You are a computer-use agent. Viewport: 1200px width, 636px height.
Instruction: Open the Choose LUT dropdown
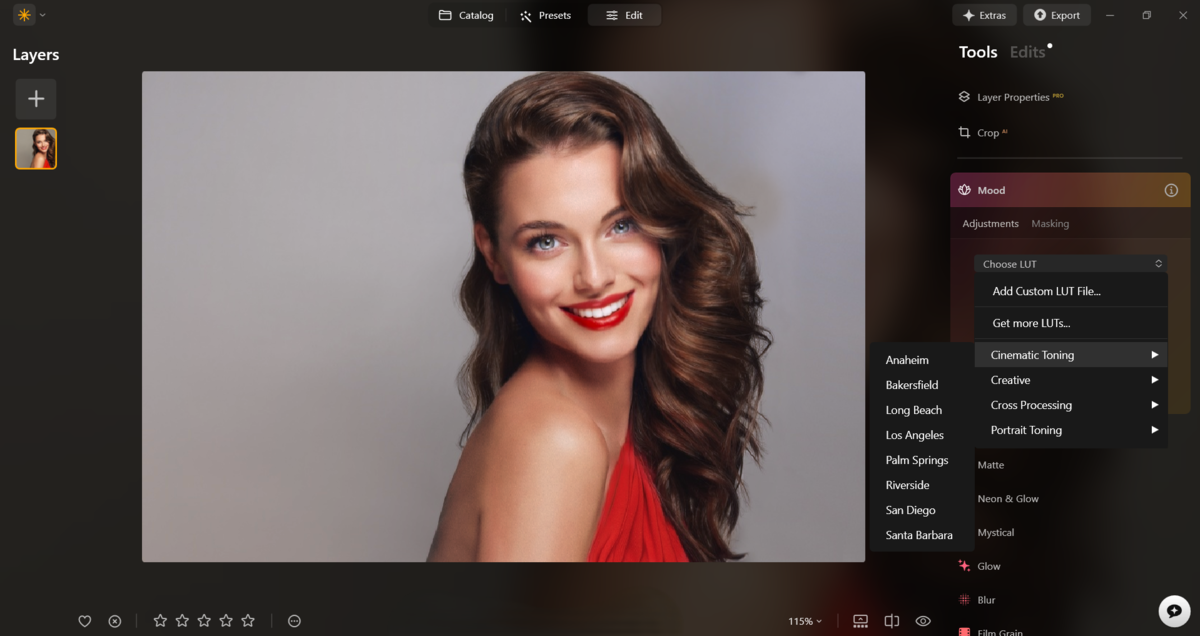[1069, 263]
